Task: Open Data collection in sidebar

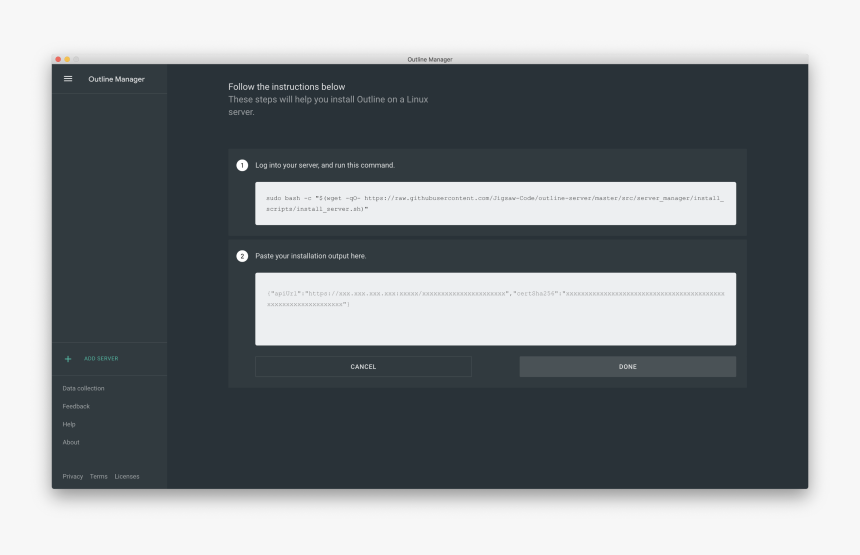Action: pyautogui.click(x=83, y=388)
